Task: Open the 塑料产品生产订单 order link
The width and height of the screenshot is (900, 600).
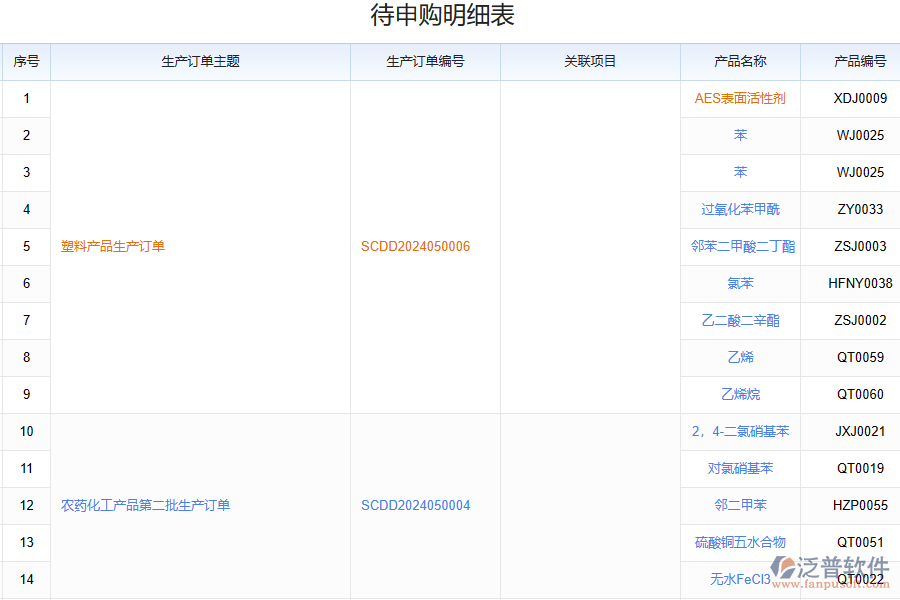Action: pos(113,246)
